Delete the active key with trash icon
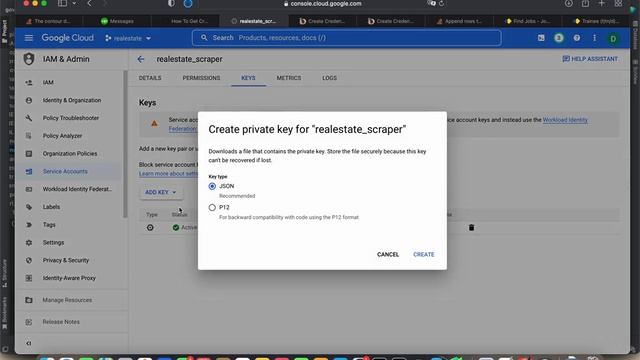Image resolution: width=640 pixels, height=360 pixels. pyautogui.click(x=471, y=227)
